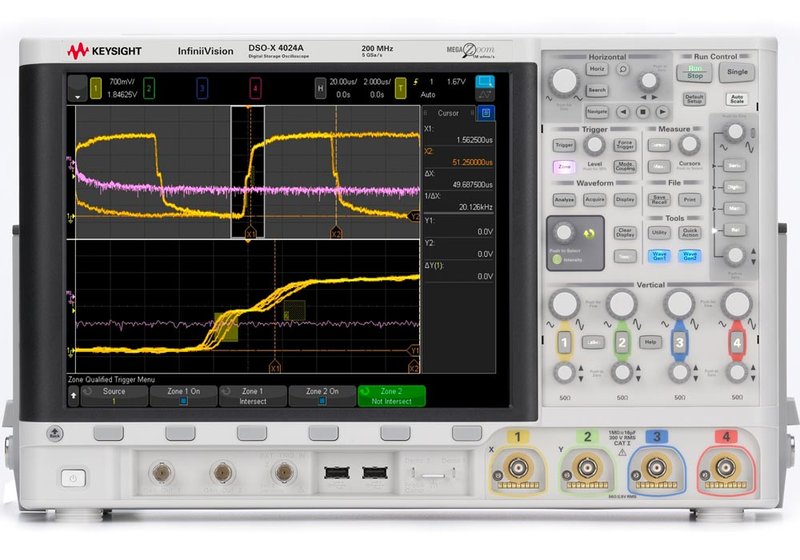Viewport: 800px width, 560px height.
Task: Push the Utility button
Action: pyautogui.click(x=659, y=233)
